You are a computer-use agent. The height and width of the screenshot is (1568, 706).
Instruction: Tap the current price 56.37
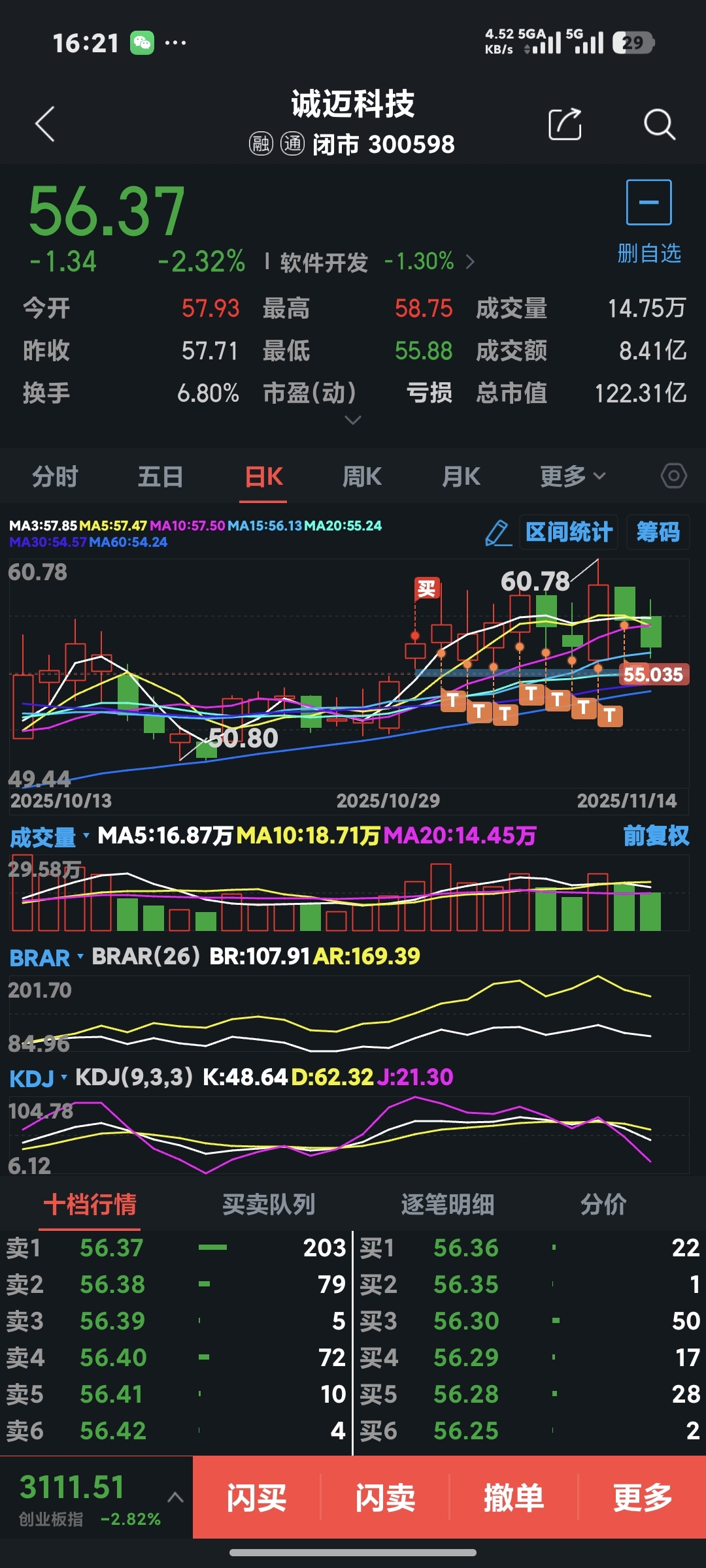(107, 210)
